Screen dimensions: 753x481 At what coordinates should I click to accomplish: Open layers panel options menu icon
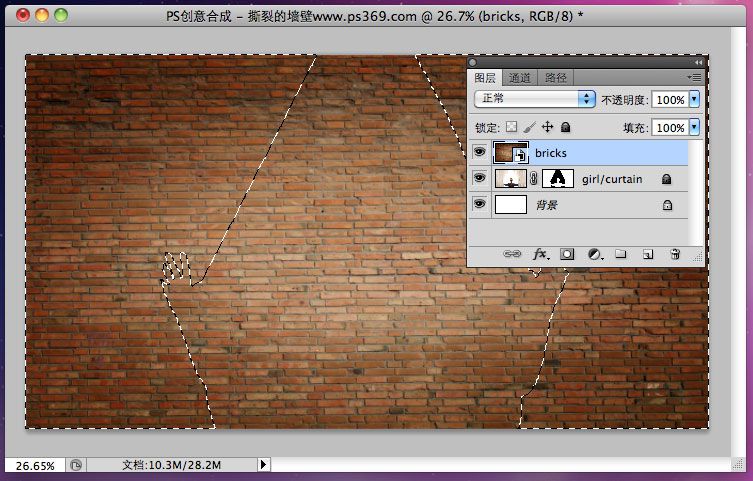[694, 77]
